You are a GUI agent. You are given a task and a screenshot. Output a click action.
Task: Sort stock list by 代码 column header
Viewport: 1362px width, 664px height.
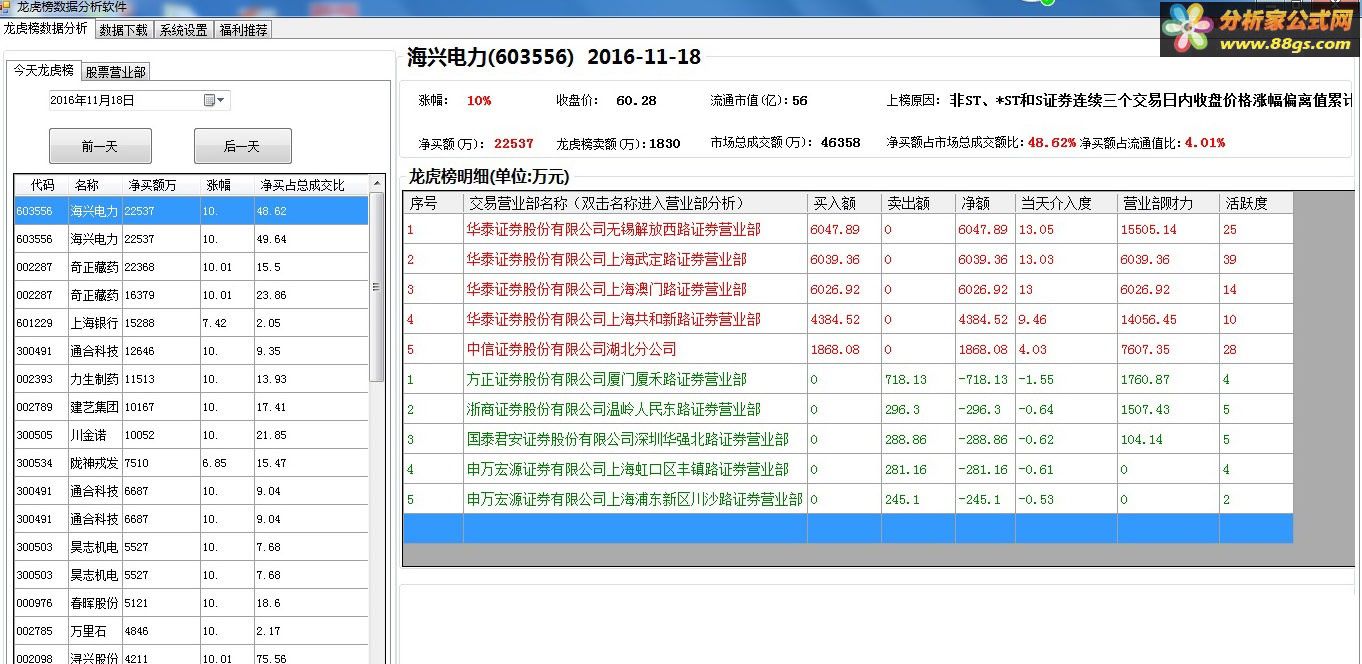(42, 185)
